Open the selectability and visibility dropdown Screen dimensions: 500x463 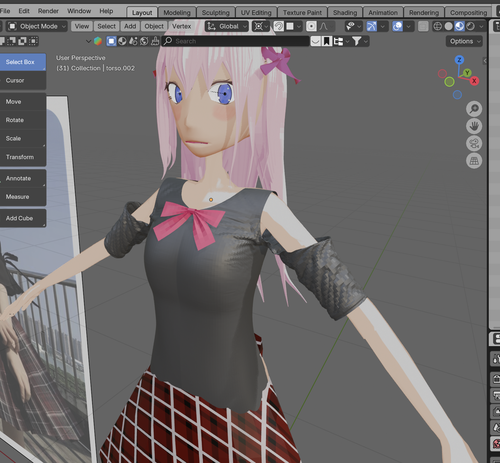point(353,26)
